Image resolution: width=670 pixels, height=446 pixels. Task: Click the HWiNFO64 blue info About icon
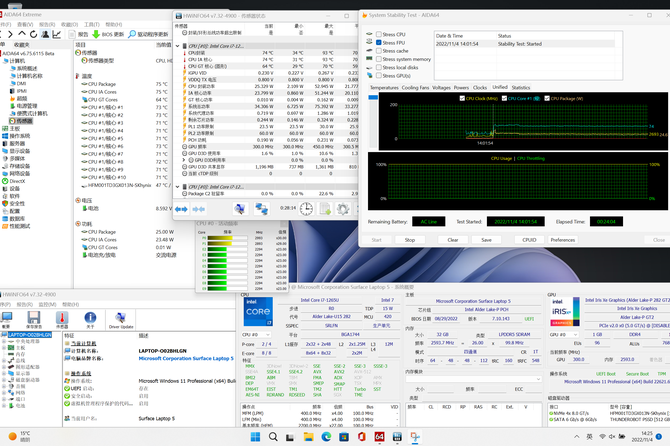(90, 317)
